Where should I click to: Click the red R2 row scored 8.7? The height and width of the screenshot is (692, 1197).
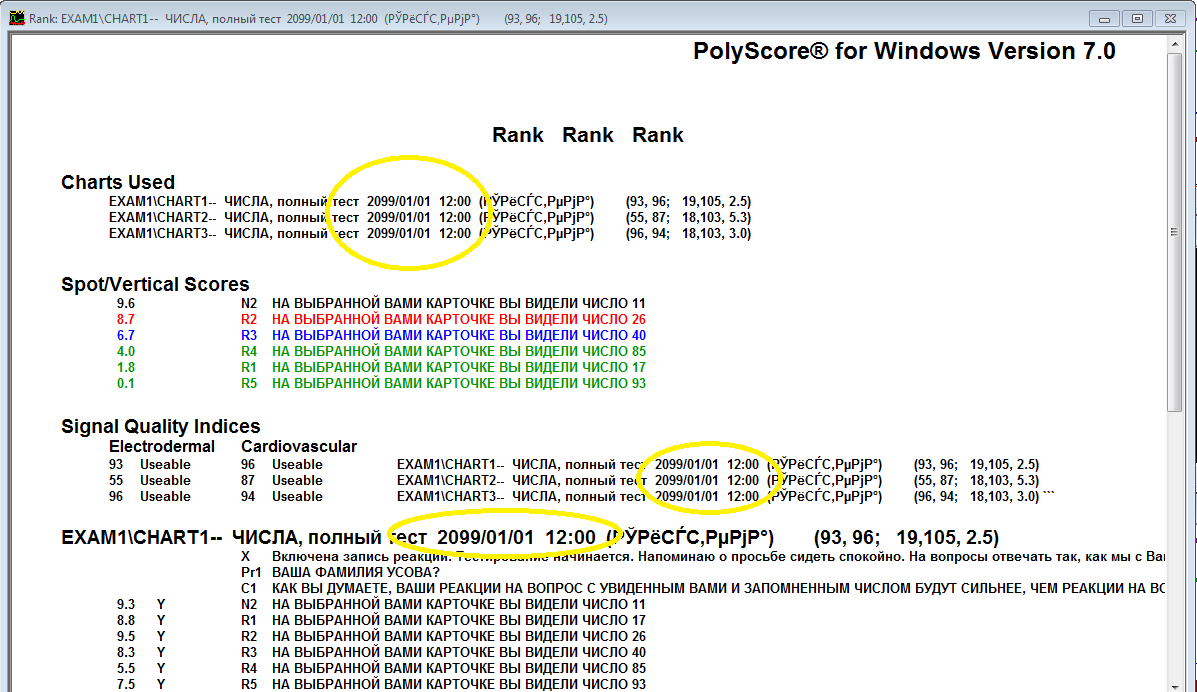pyautogui.click(x=381, y=319)
